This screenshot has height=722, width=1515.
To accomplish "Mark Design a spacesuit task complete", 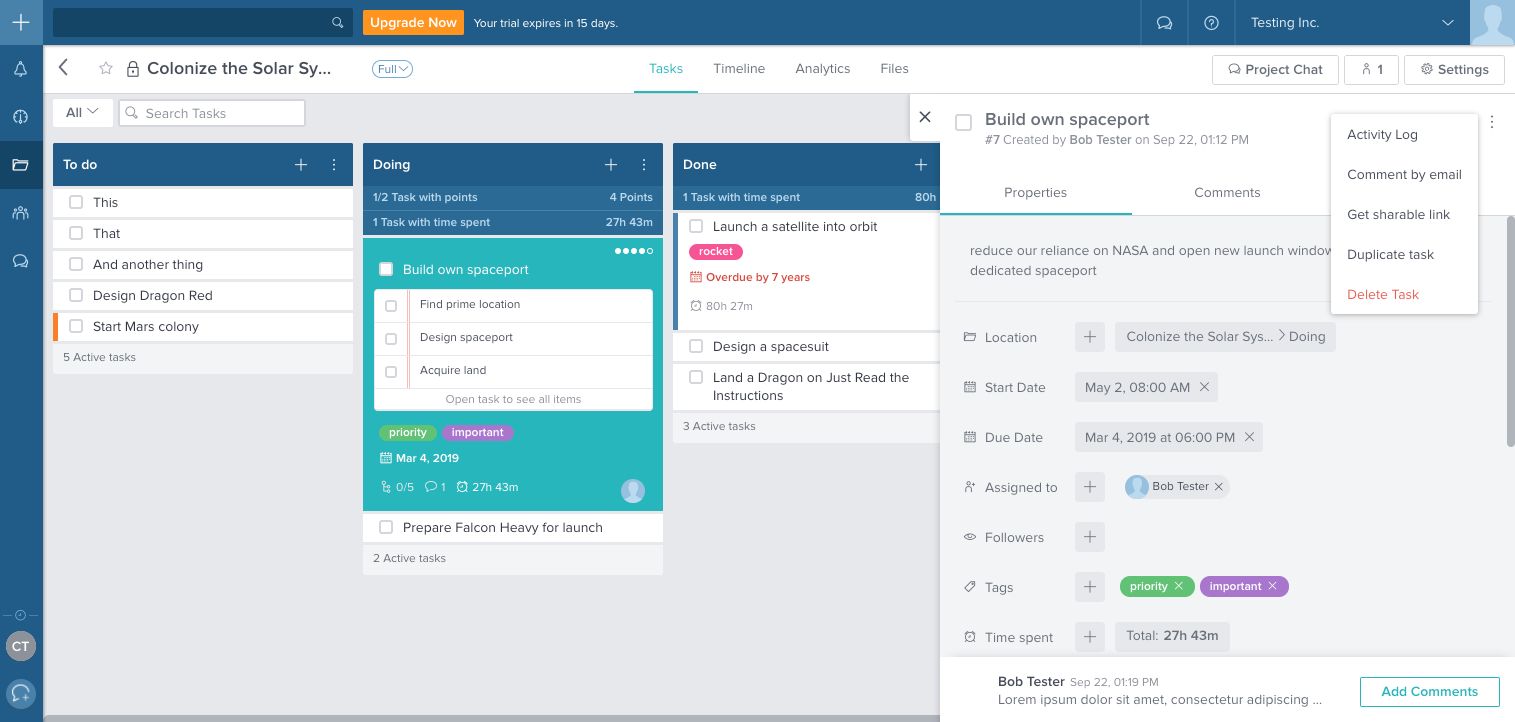I will click(696, 346).
